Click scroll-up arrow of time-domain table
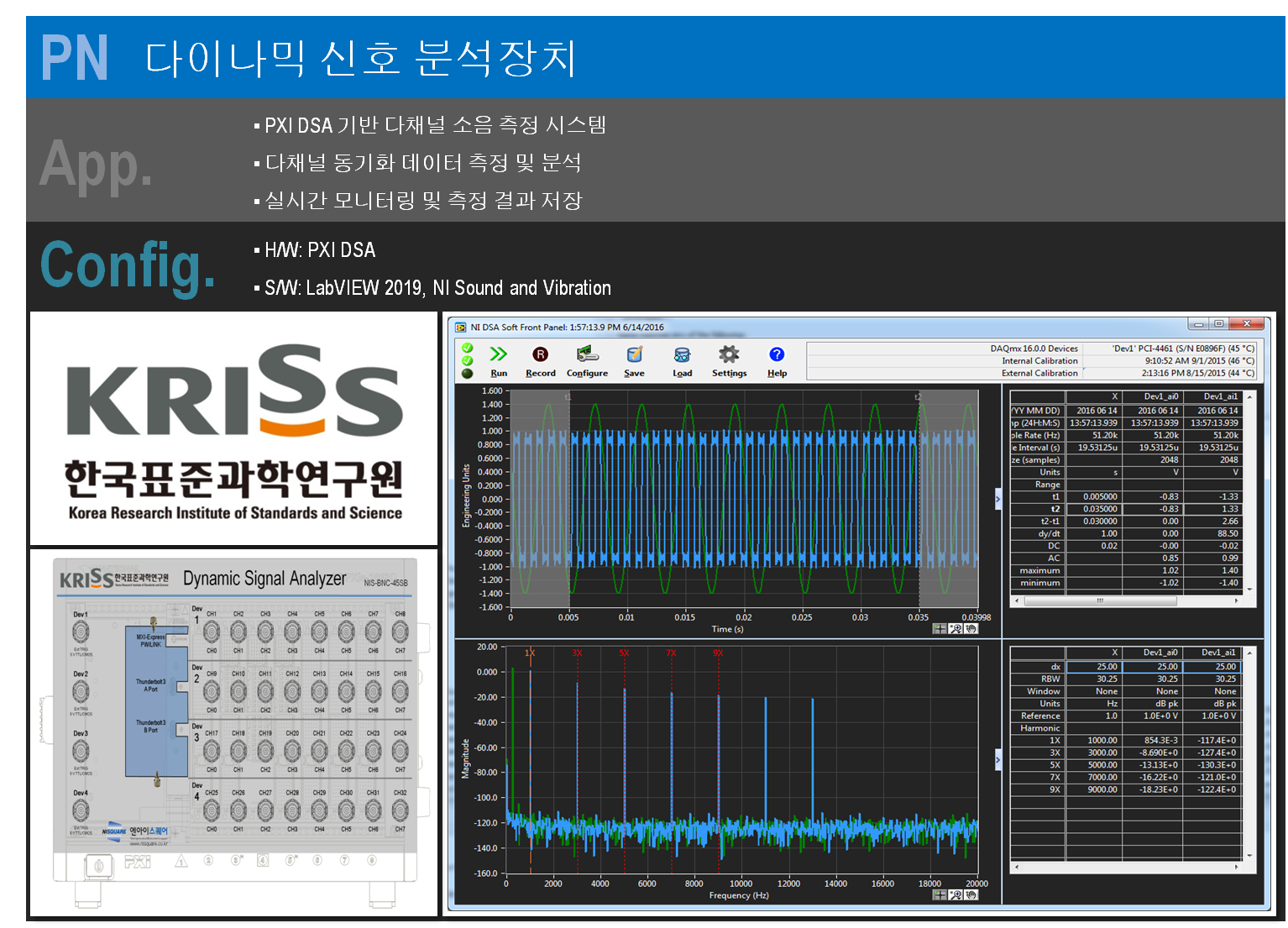 [x=1250, y=396]
